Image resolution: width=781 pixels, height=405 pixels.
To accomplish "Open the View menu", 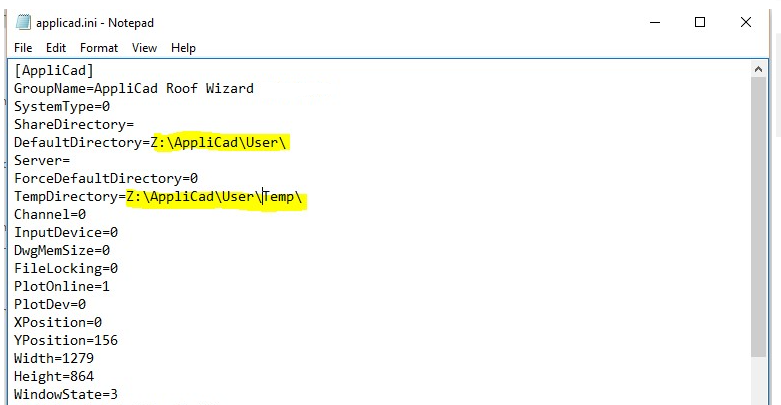I will 144,48.
